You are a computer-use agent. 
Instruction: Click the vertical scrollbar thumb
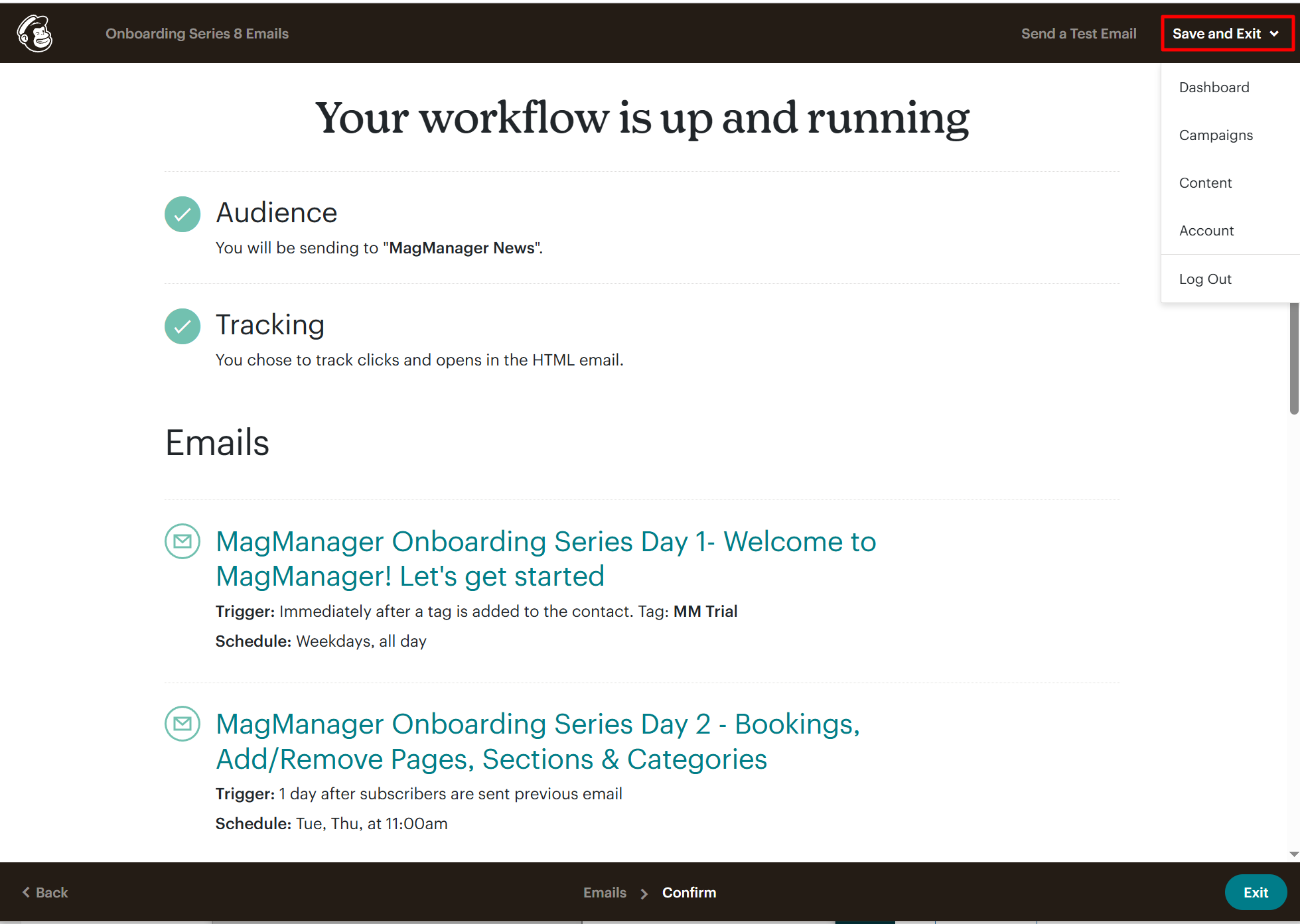(1294, 358)
